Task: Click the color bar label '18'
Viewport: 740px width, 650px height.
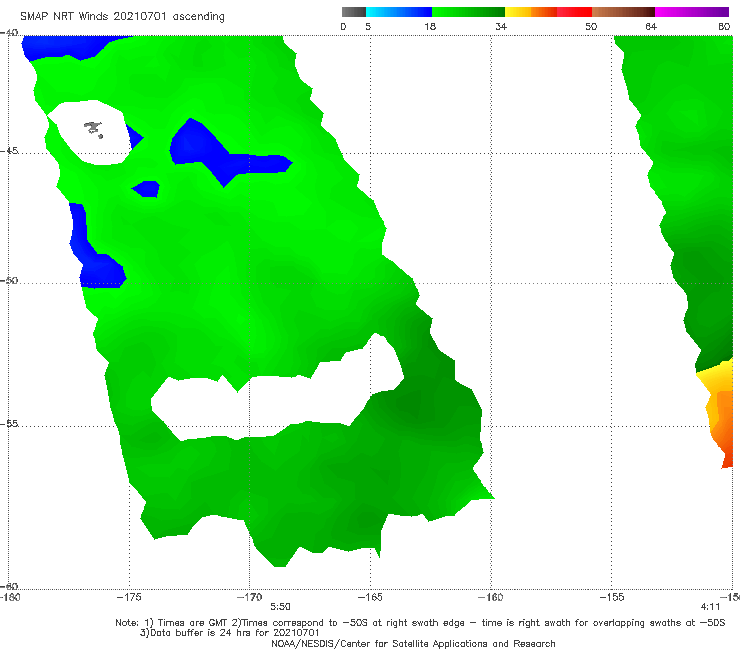Action: coord(430,27)
